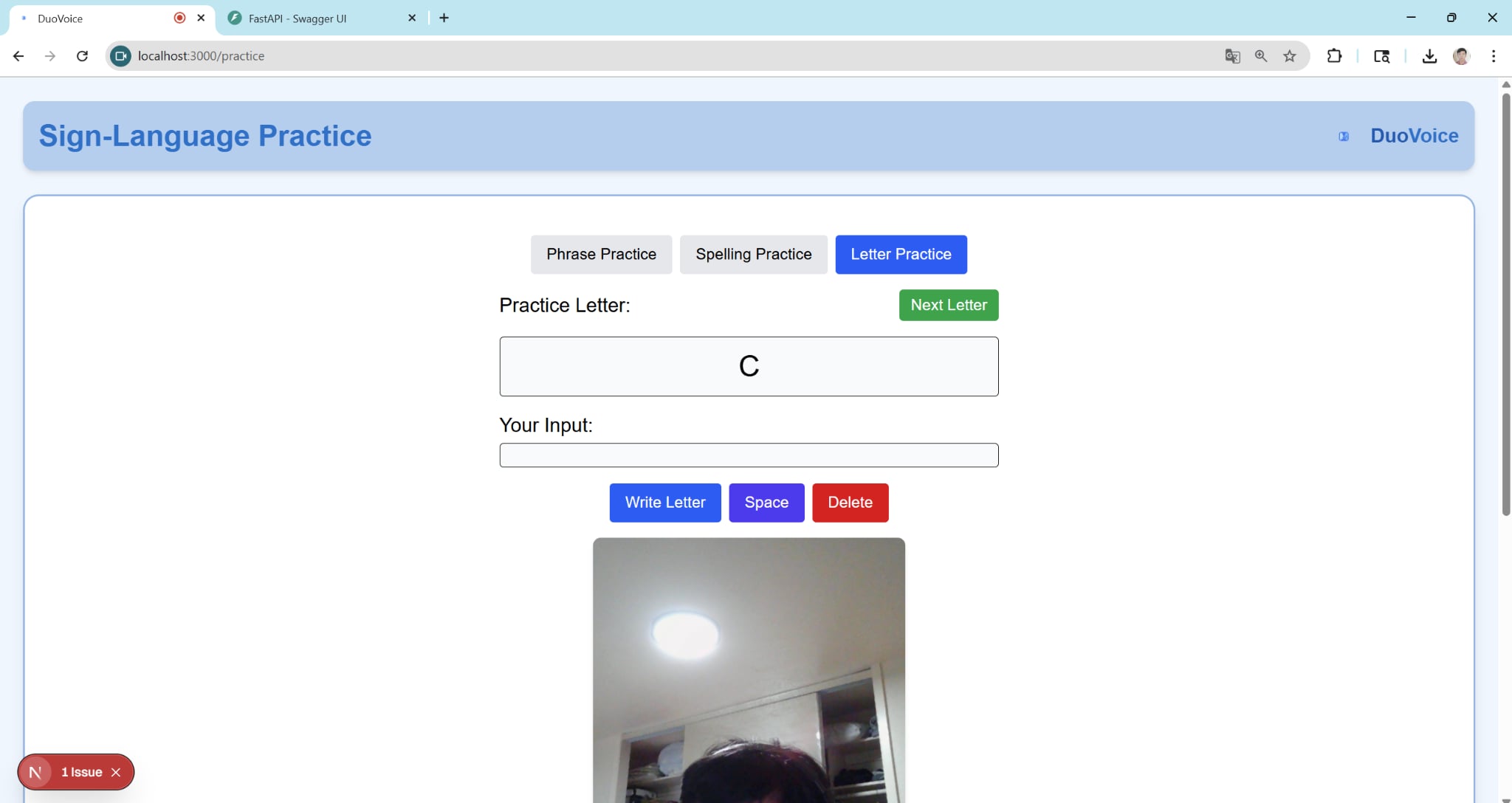Image resolution: width=1512 pixels, height=803 pixels.
Task: Click the user profile avatar
Action: tap(1461, 56)
